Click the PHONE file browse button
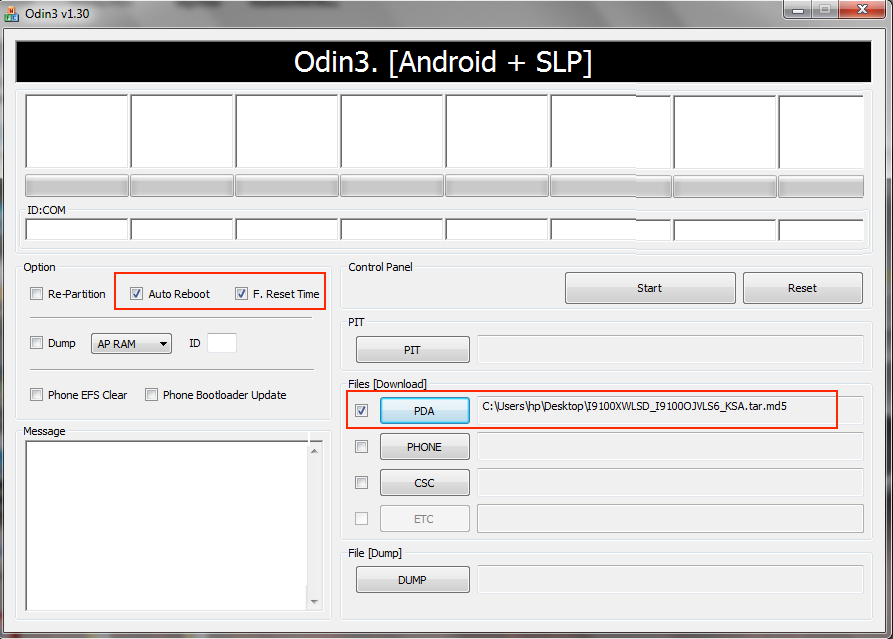The height and width of the screenshot is (639, 893). (425, 447)
